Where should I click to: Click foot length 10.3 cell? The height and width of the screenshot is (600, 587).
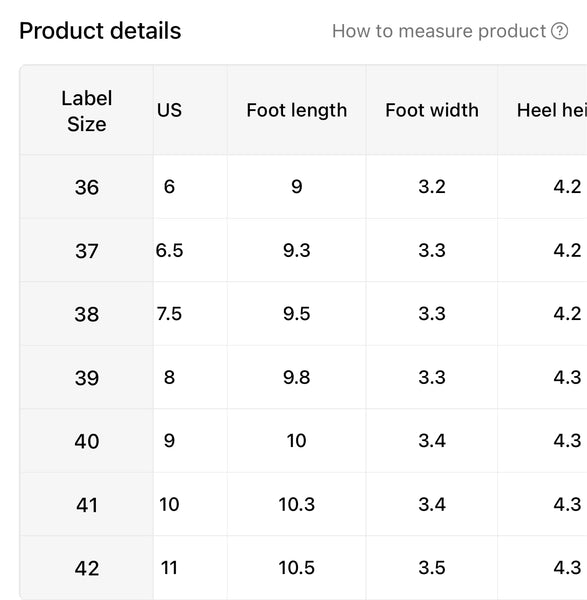297,505
